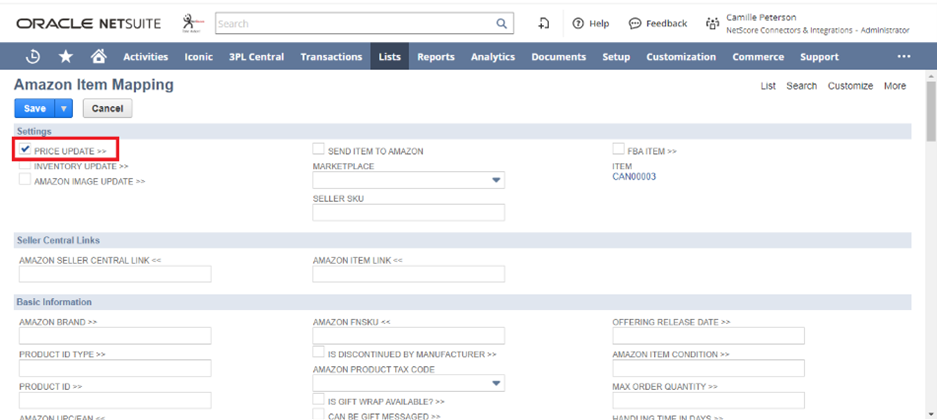
Task: Check Can Be Gift Messaged
Action: click(x=319, y=414)
